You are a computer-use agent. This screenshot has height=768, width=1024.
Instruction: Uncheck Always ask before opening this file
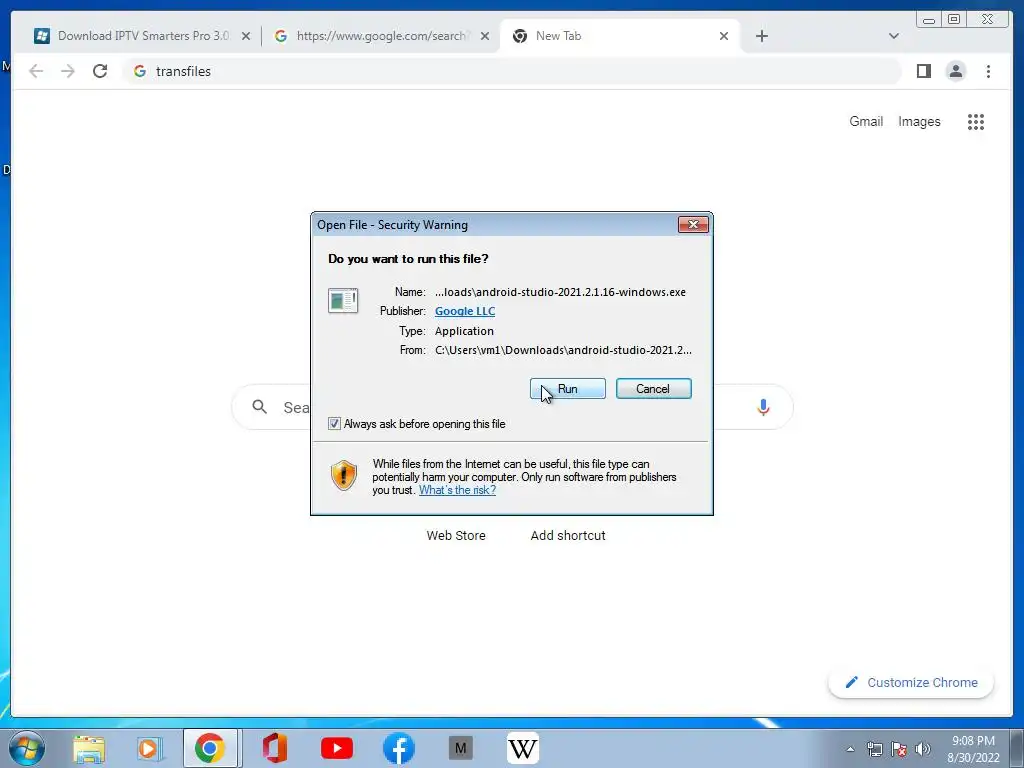pyautogui.click(x=334, y=424)
